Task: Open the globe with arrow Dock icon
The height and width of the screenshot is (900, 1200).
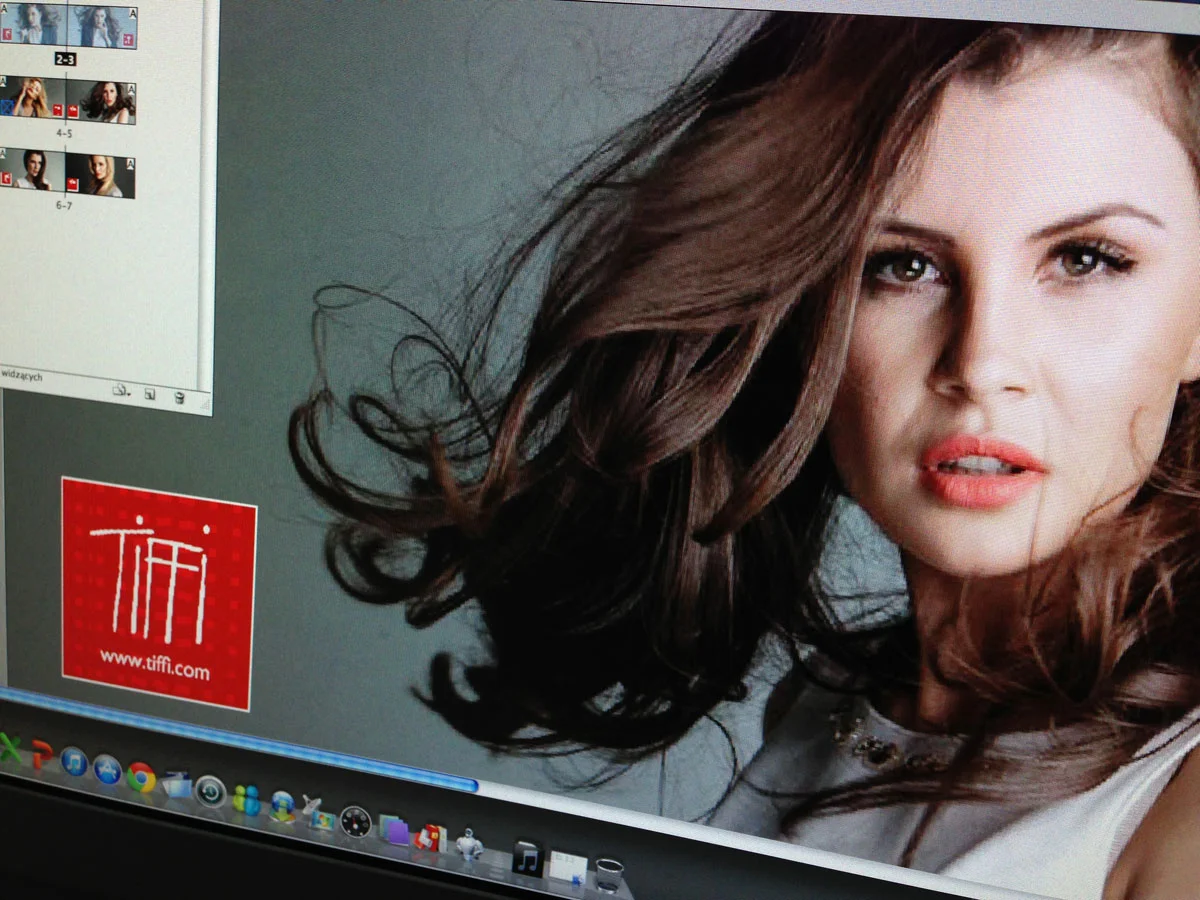Action: pyautogui.click(x=283, y=806)
